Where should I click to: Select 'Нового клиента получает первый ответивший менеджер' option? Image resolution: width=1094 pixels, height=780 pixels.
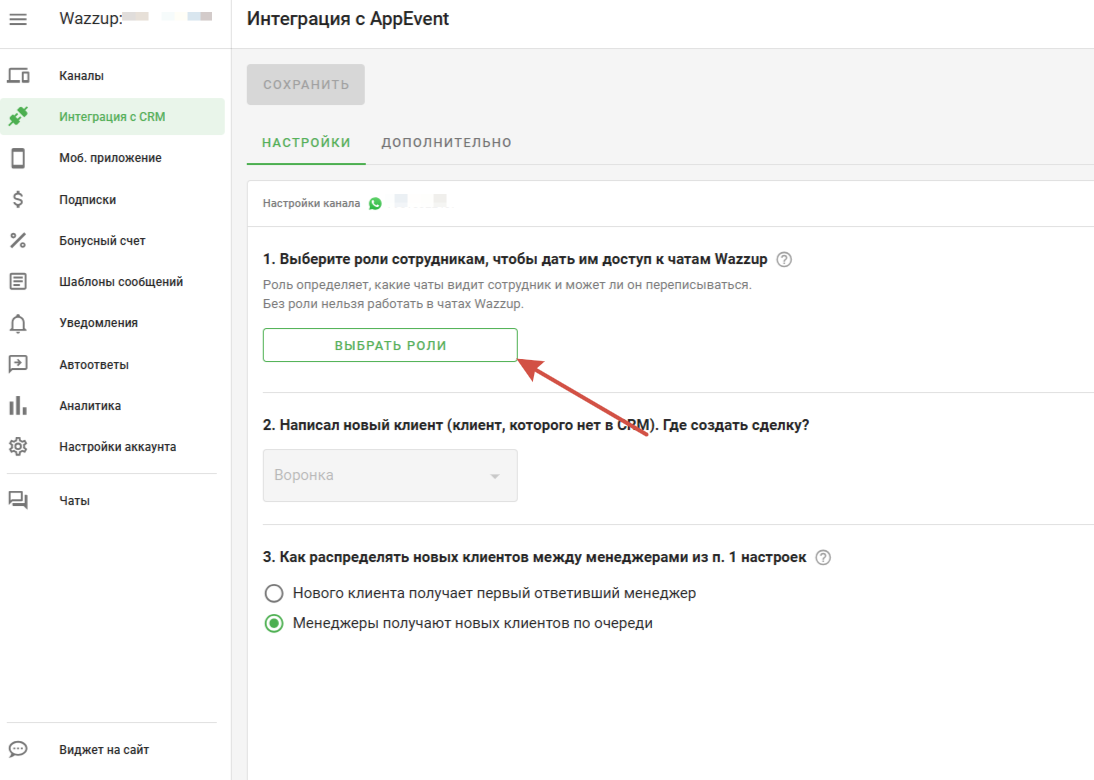click(x=273, y=593)
